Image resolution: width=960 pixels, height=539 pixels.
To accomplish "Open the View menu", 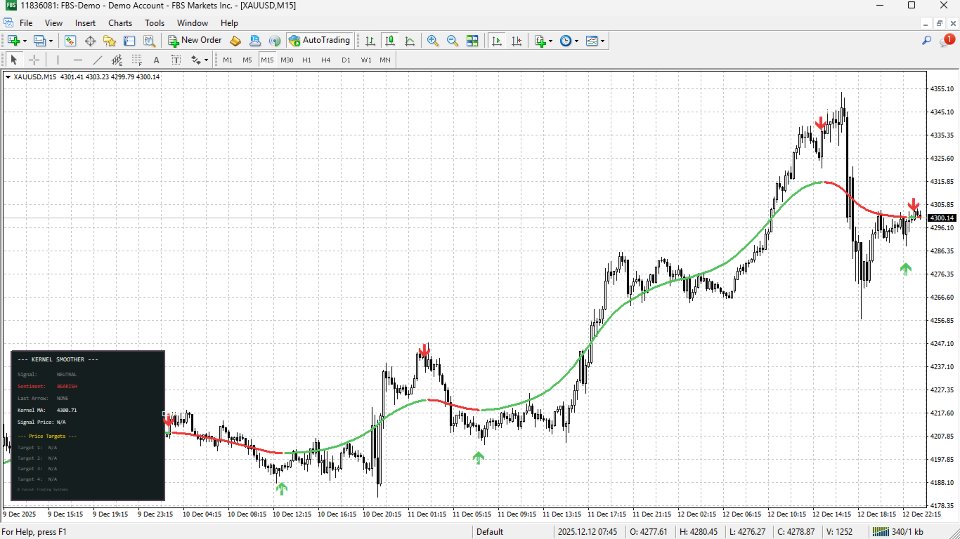I will coord(53,23).
